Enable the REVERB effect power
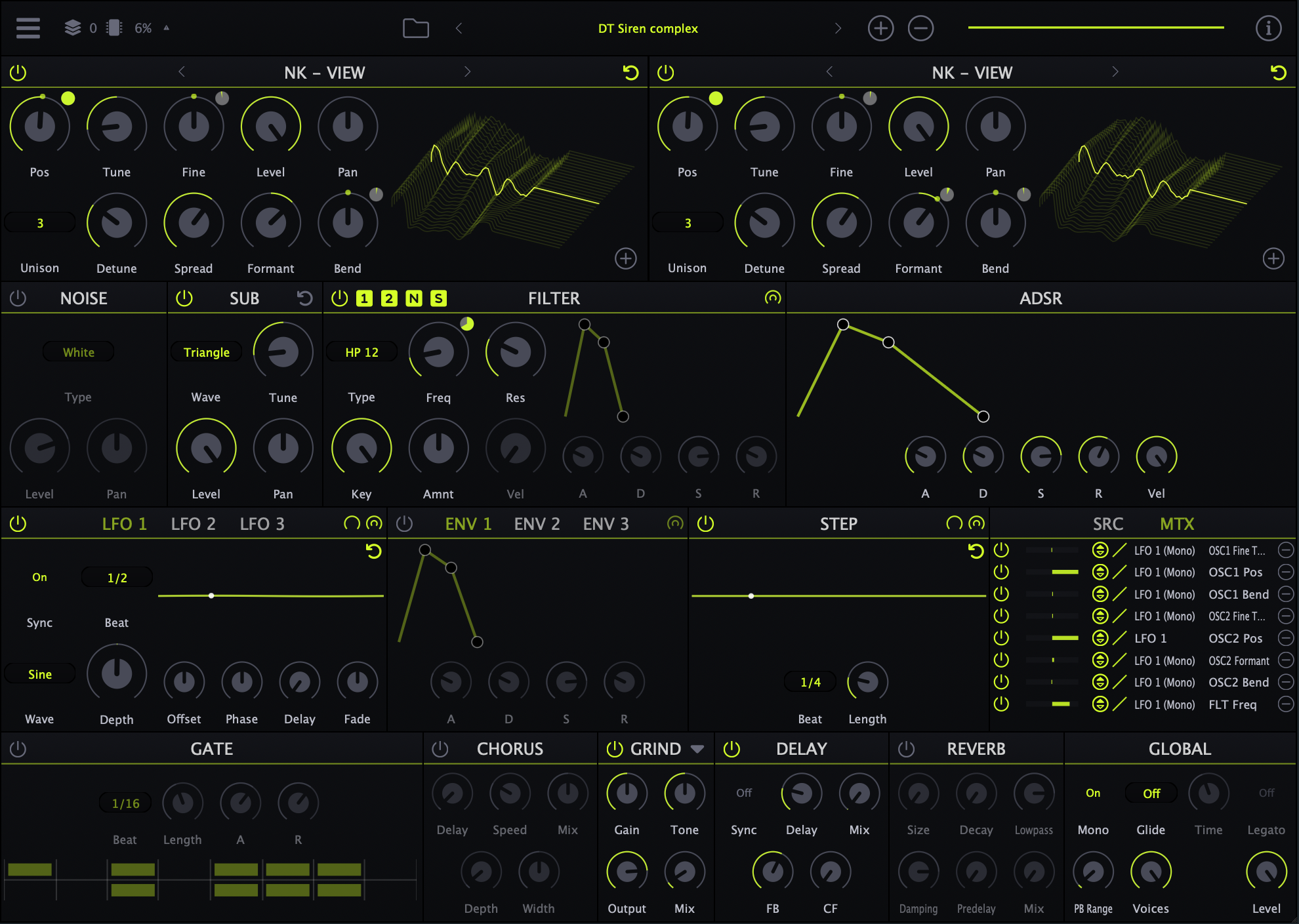This screenshot has width=1299, height=924. pos(906,749)
